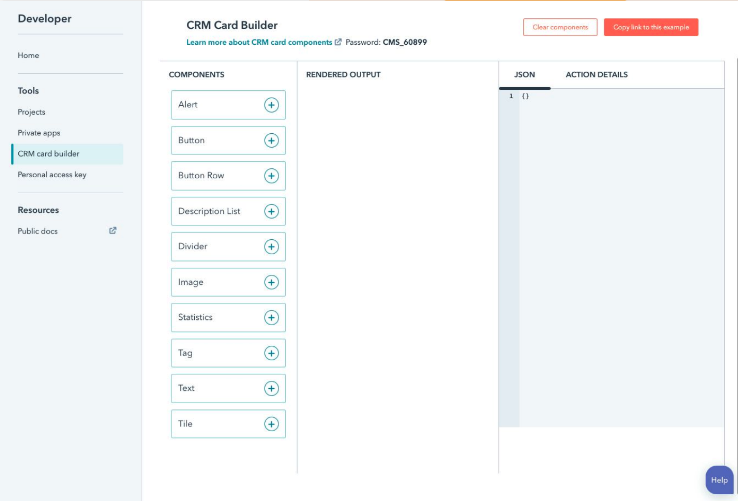
Task: Click the RENDERED OUTPUT heading
Action: point(343,74)
